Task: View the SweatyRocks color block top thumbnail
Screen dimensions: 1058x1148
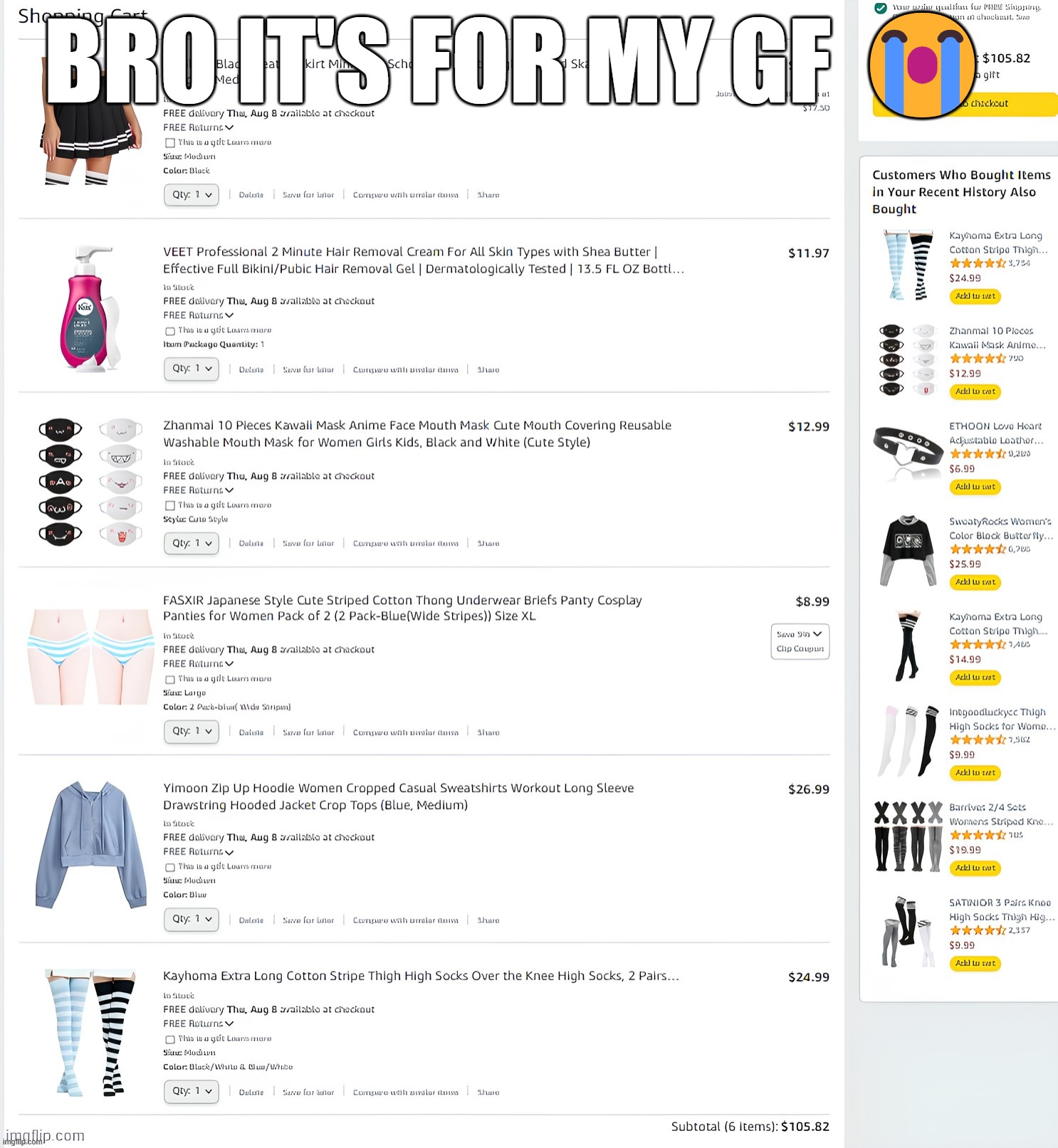Action: coord(908,550)
